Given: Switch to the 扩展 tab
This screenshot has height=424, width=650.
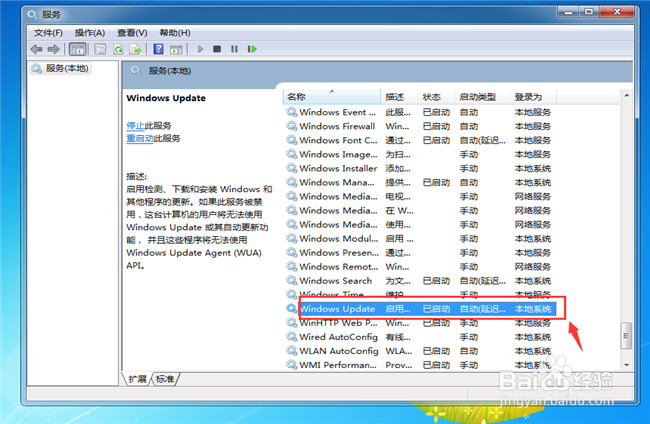Looking at the screenshot, I should click(137, 379).
